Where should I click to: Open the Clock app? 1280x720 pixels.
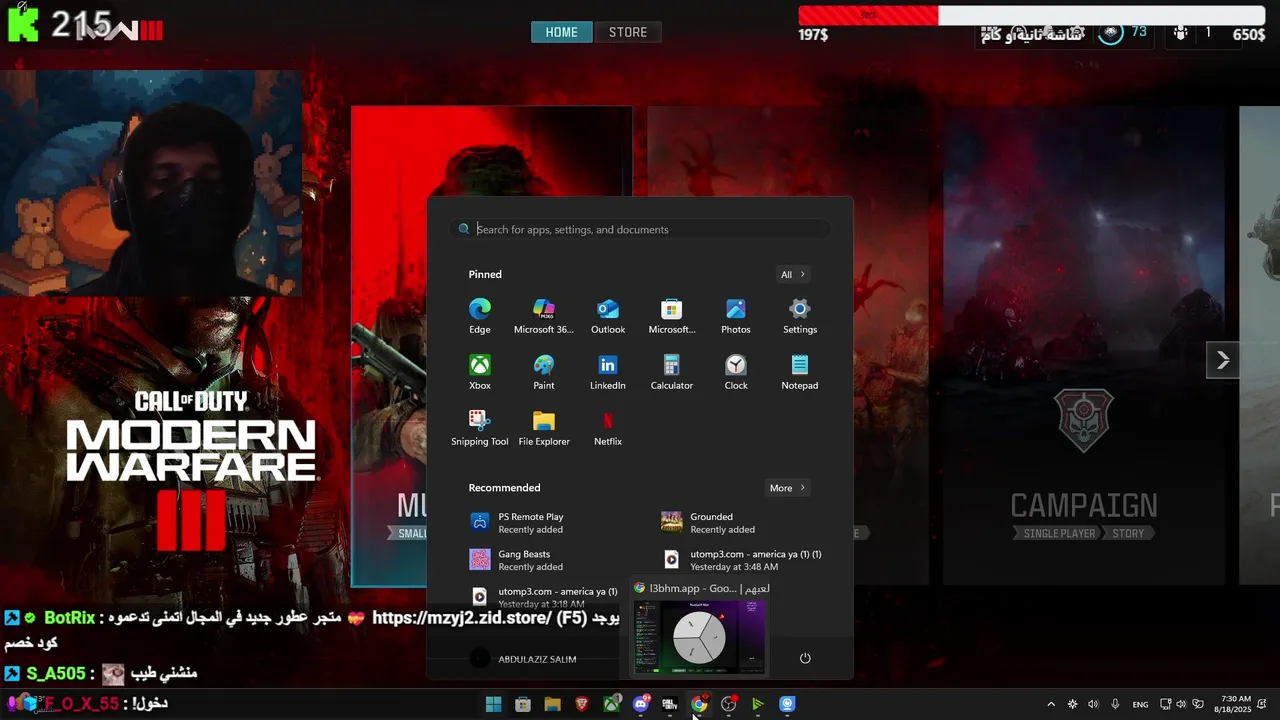click(x=736, y=372)
